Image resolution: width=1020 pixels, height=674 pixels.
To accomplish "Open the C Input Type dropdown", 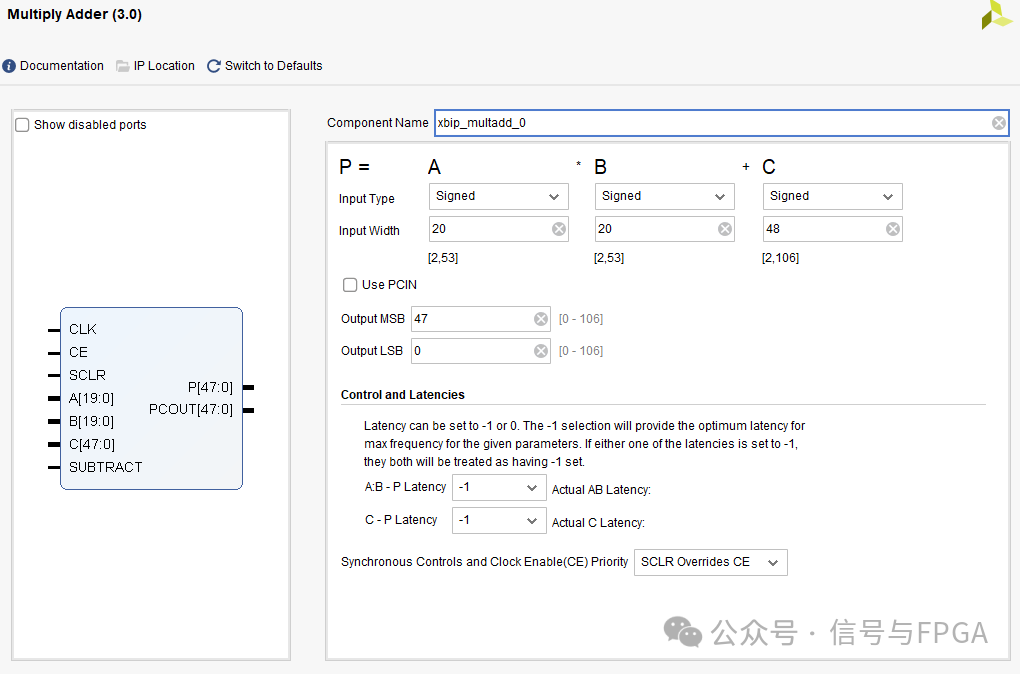I will [x=832, y=196].
